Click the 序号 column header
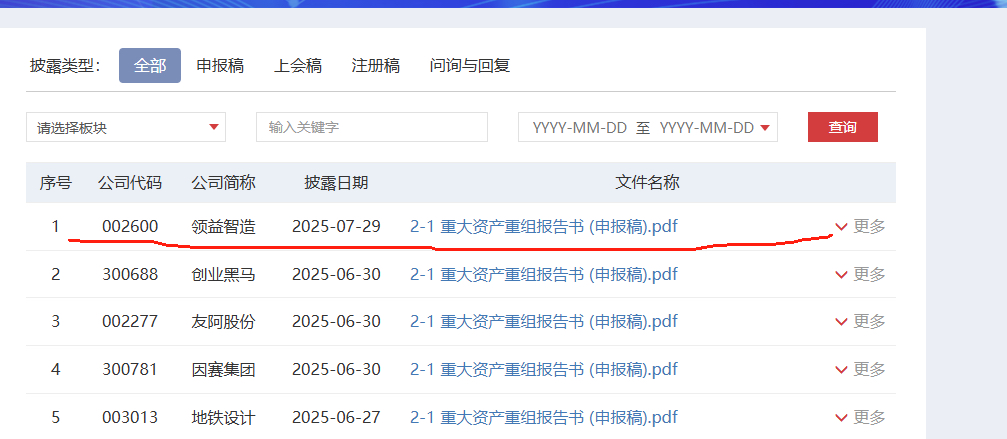 coord(56,183)
